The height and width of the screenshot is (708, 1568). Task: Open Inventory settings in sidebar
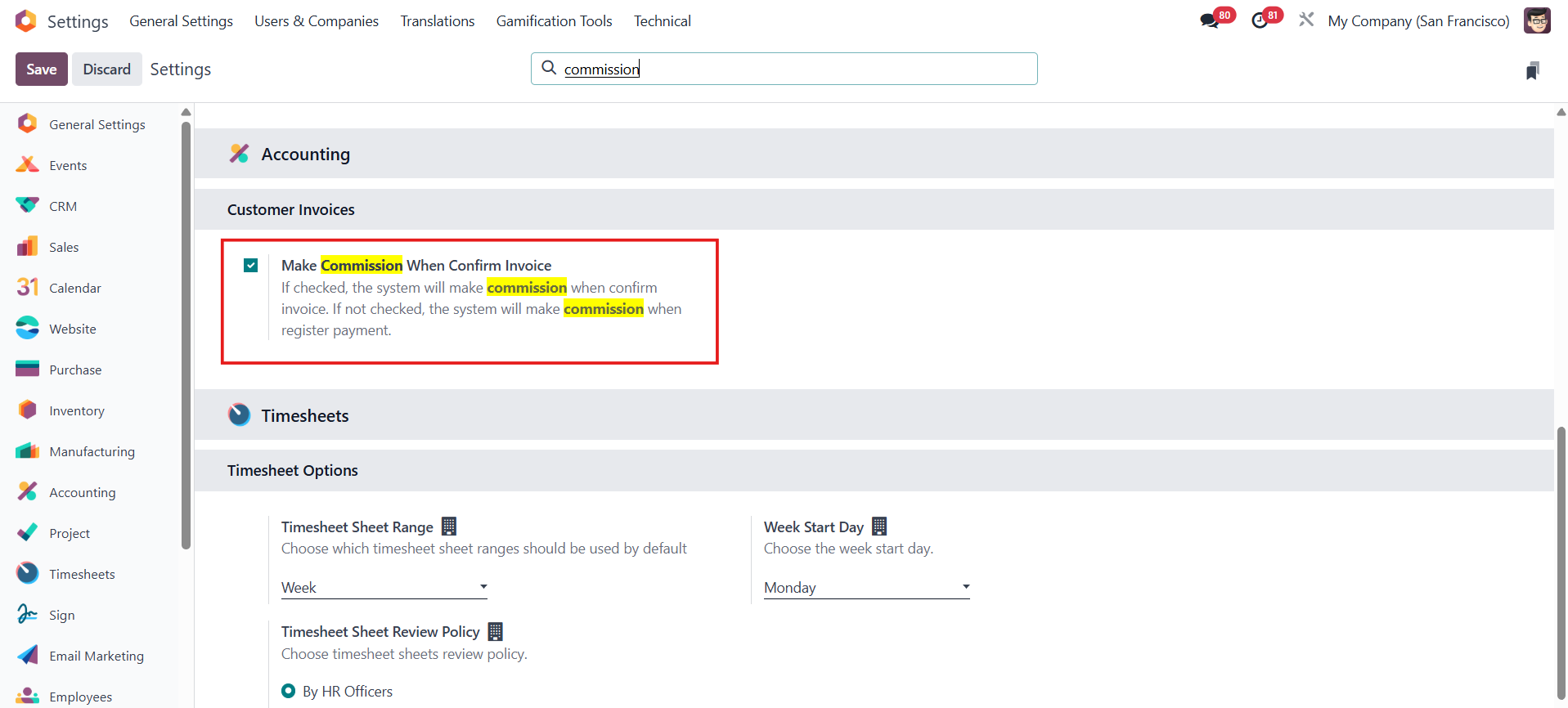tap(76, 410)
